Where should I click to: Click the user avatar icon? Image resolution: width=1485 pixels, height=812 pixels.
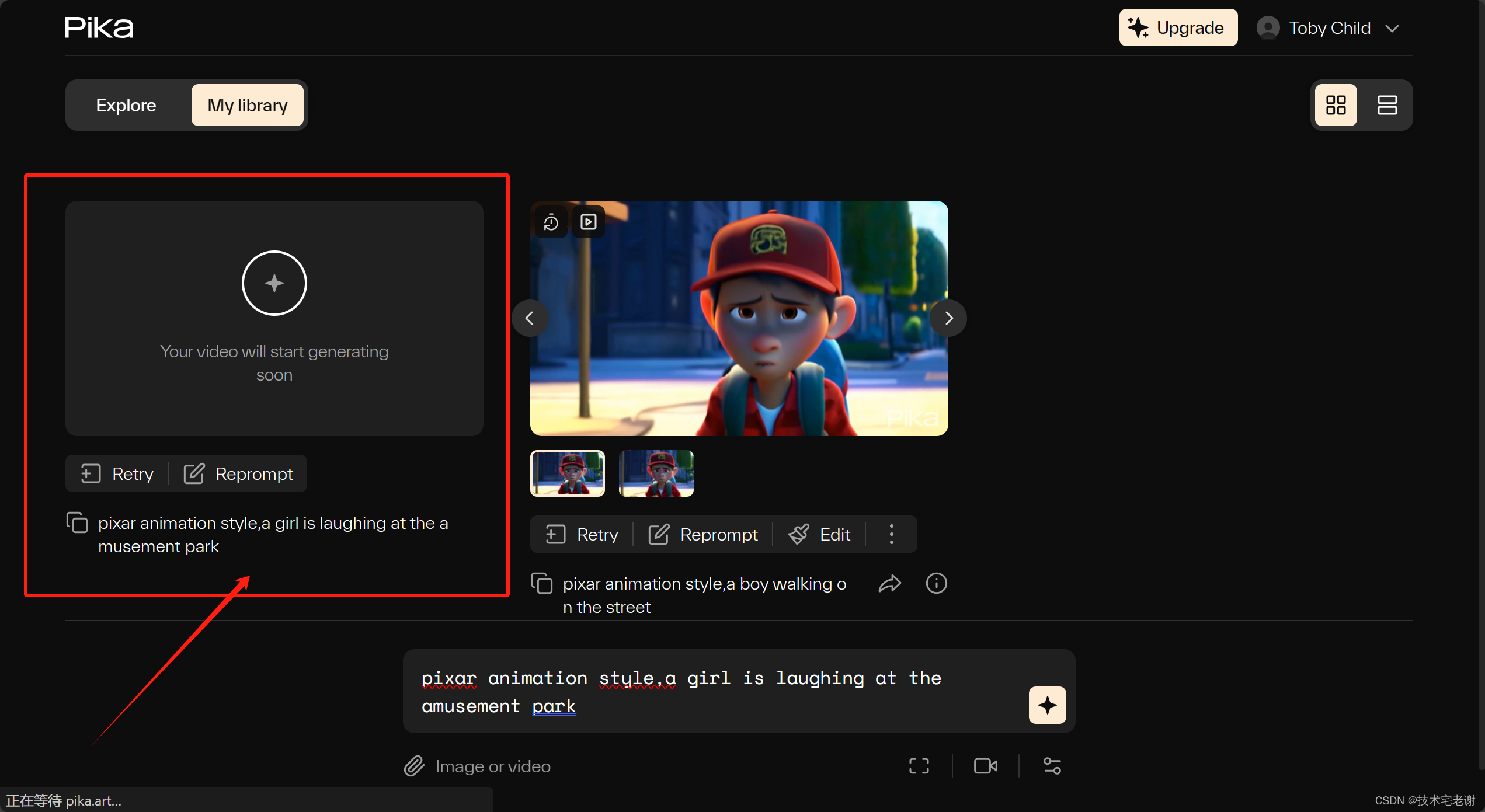(x=1268, y=28)
